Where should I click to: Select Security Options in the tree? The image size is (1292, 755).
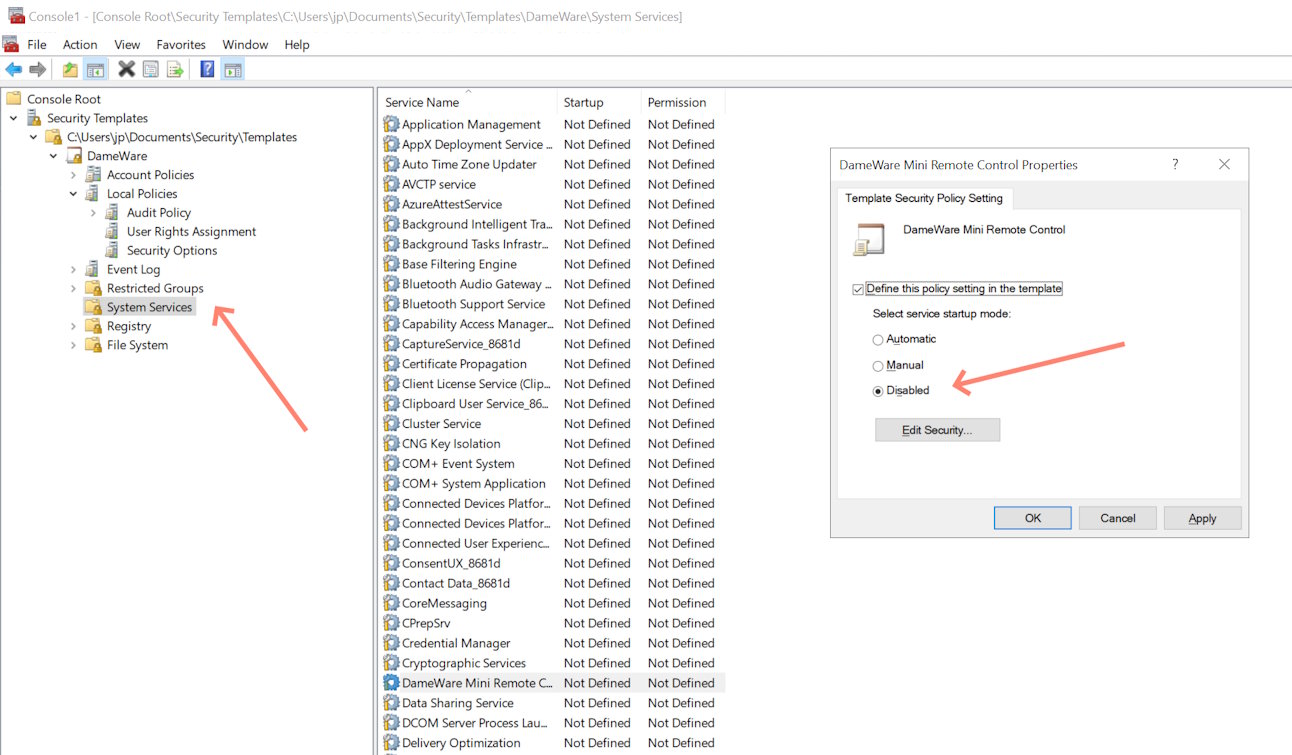171,251
